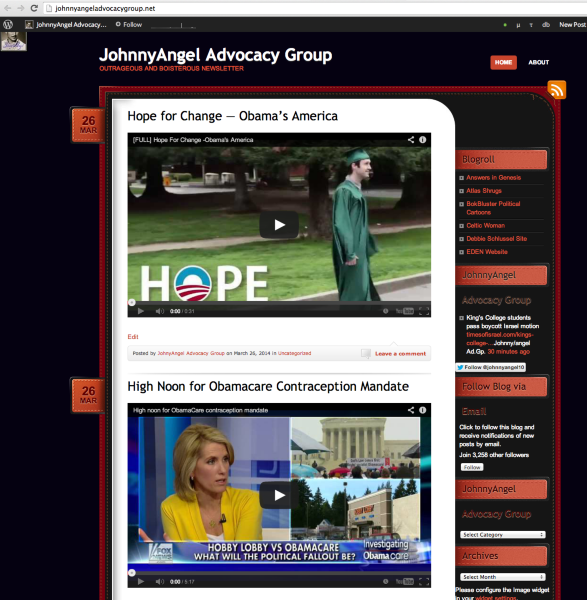
Task: Open the Atlas Shrugs blogroll link
Action: pos(484,191)
